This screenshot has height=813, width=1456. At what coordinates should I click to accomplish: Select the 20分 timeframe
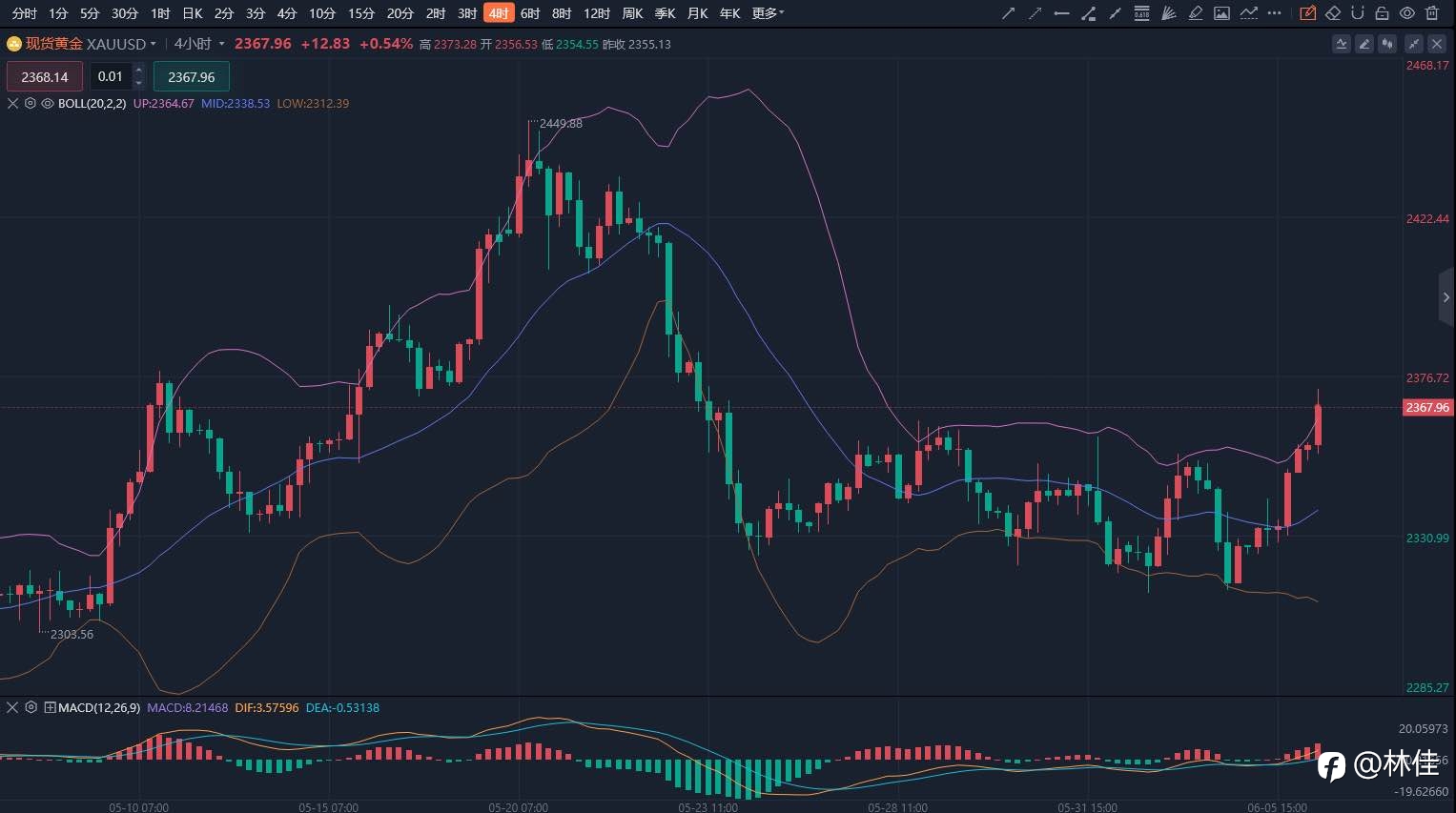pyautogui.click(x=400, y=13)
